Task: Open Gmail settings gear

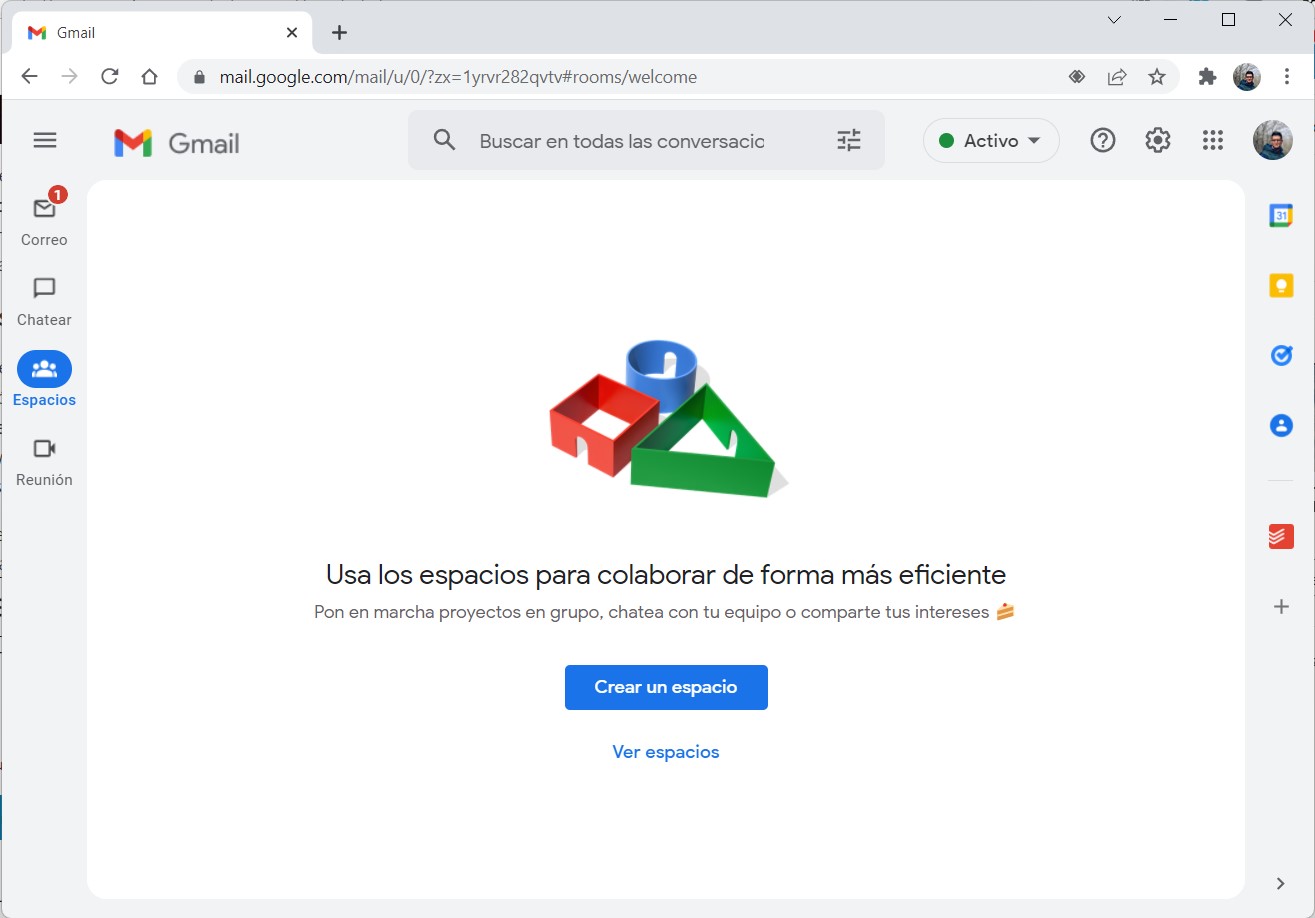Action: (x=1157, y=141)
